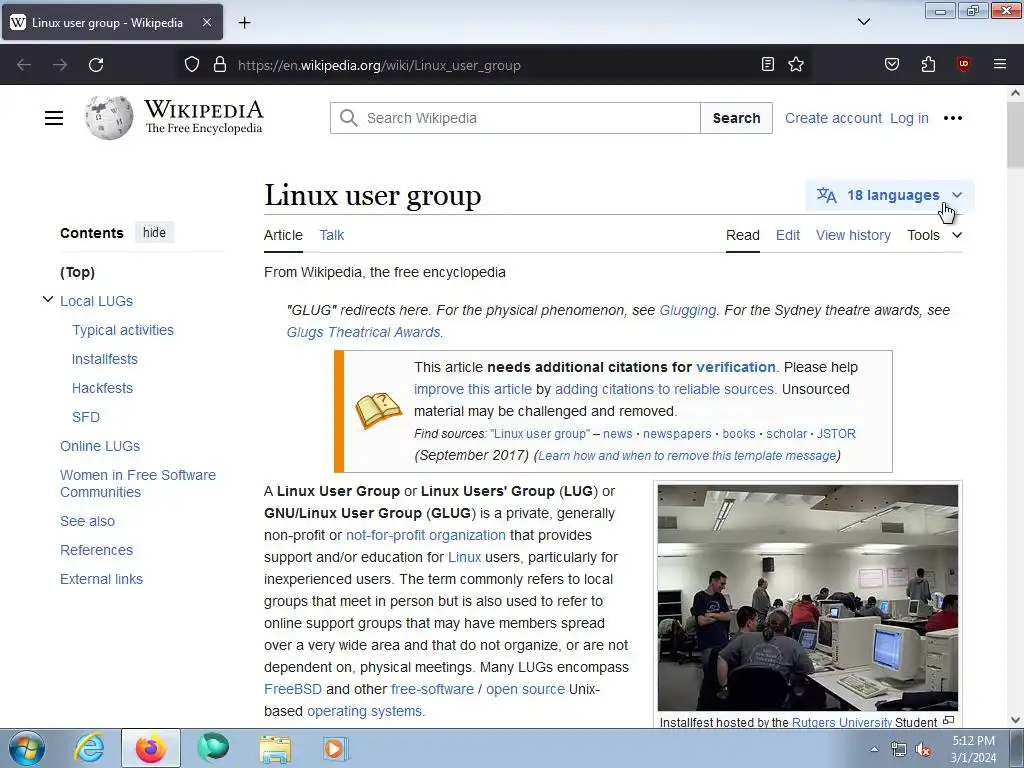This screenshot has width=1024, height=768.
Task: Collapse the Local LUGs contents section
Action: [x=48, y=300]
